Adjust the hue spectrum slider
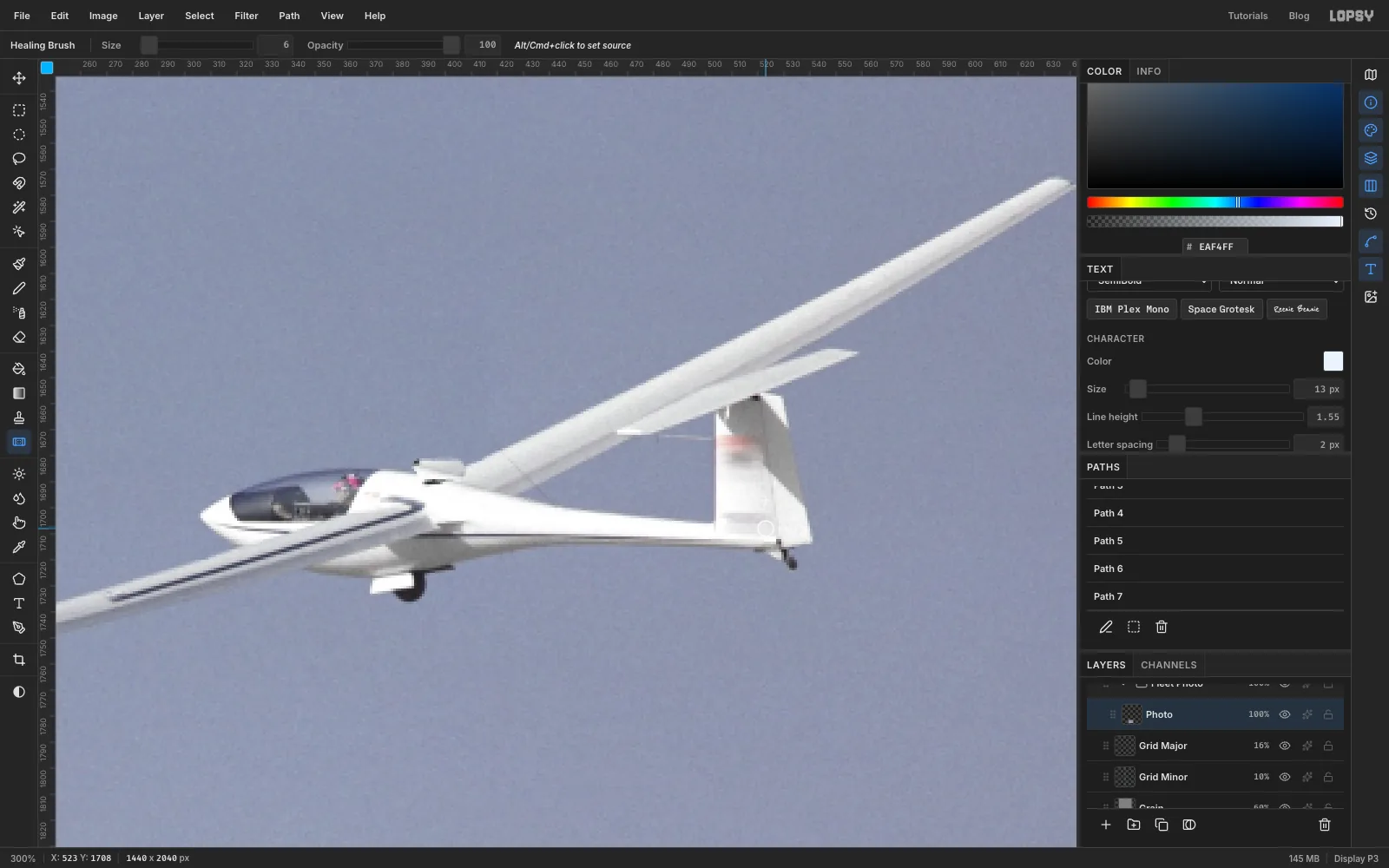Viewport: 1389px width, 868px height. [x=1215, y=202]
